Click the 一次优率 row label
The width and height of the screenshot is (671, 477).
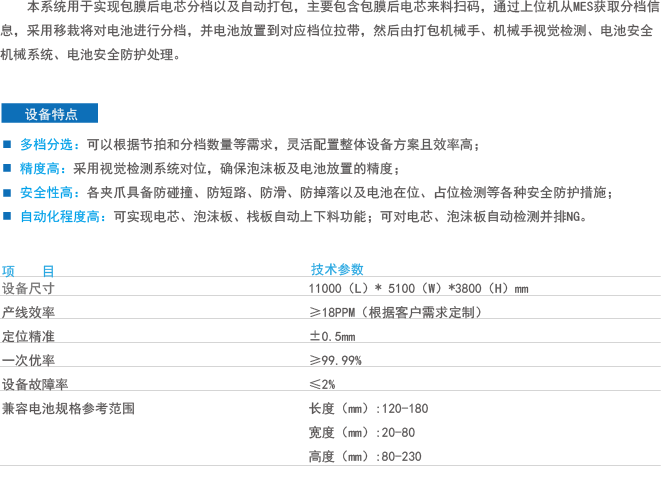[28, 360]
